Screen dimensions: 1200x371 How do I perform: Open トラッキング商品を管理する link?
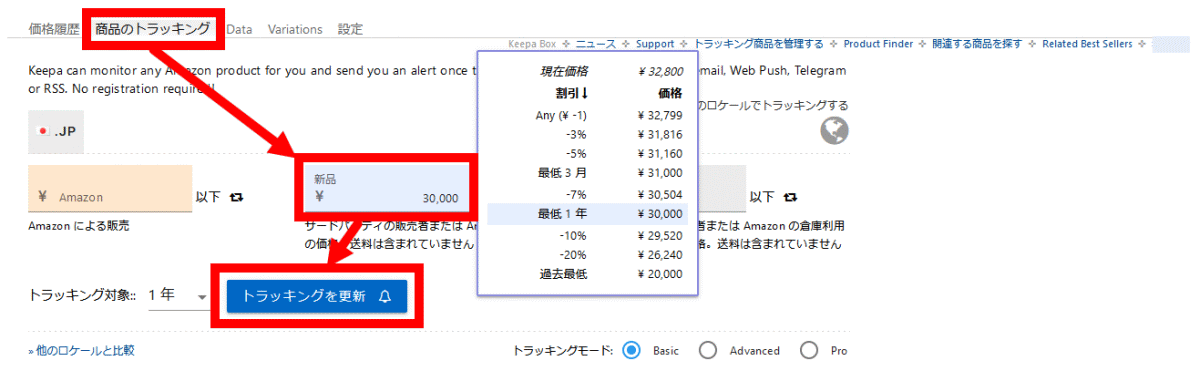[x=759, y=44]
